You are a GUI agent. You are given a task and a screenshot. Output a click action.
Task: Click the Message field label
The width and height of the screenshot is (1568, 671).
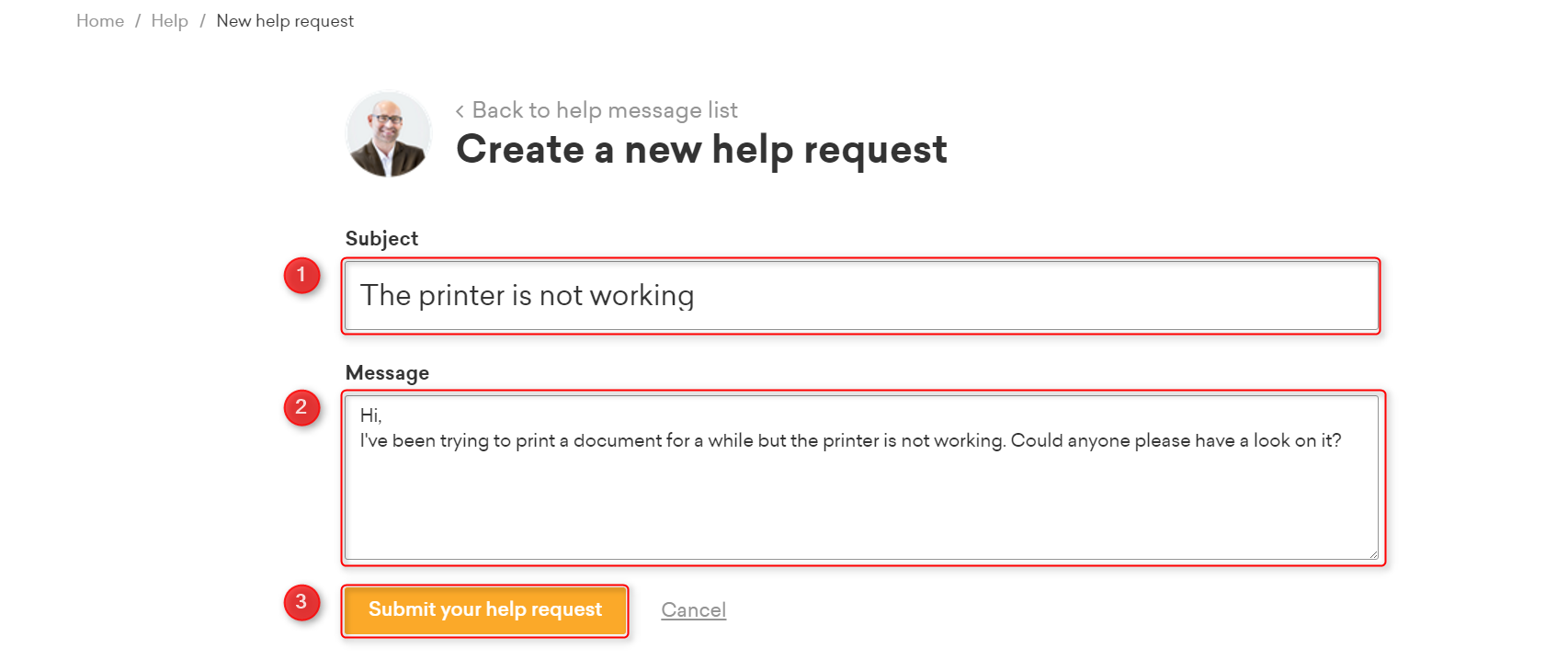point(387,373)
